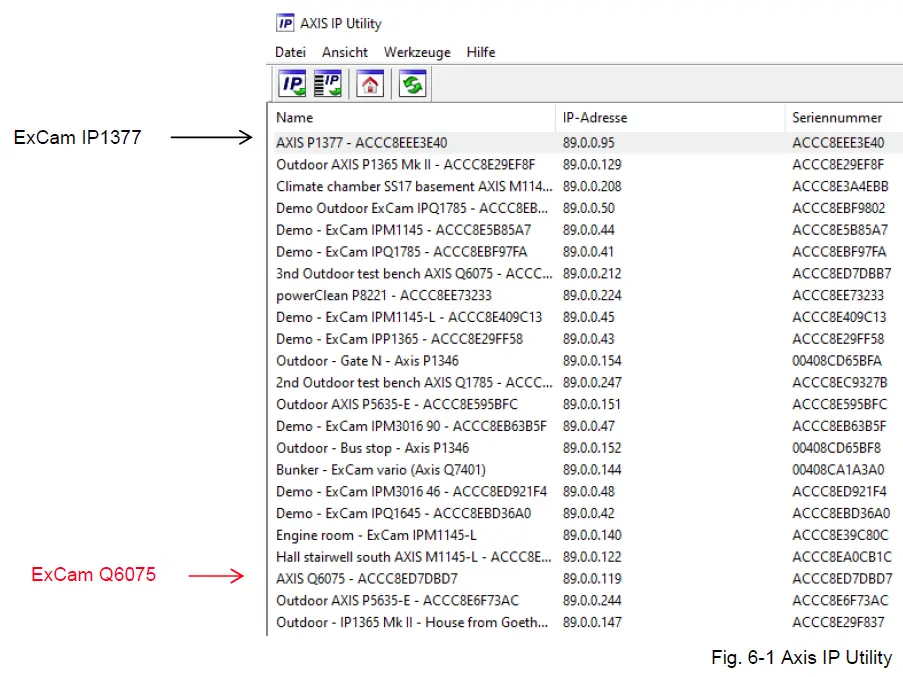903x677 pixels.
Task: Select Demo - ExCam IPM3016 46 row
Action: click(x=586, y=492)
